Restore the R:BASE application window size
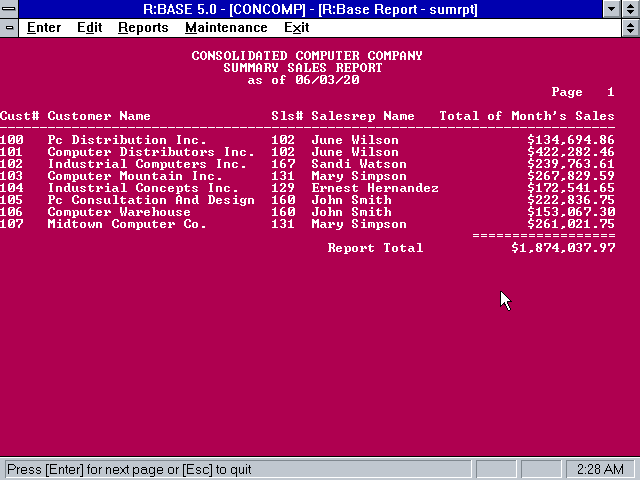Image resolution: width=640 pixels, height=480 pixels. (x=630, y=9)
